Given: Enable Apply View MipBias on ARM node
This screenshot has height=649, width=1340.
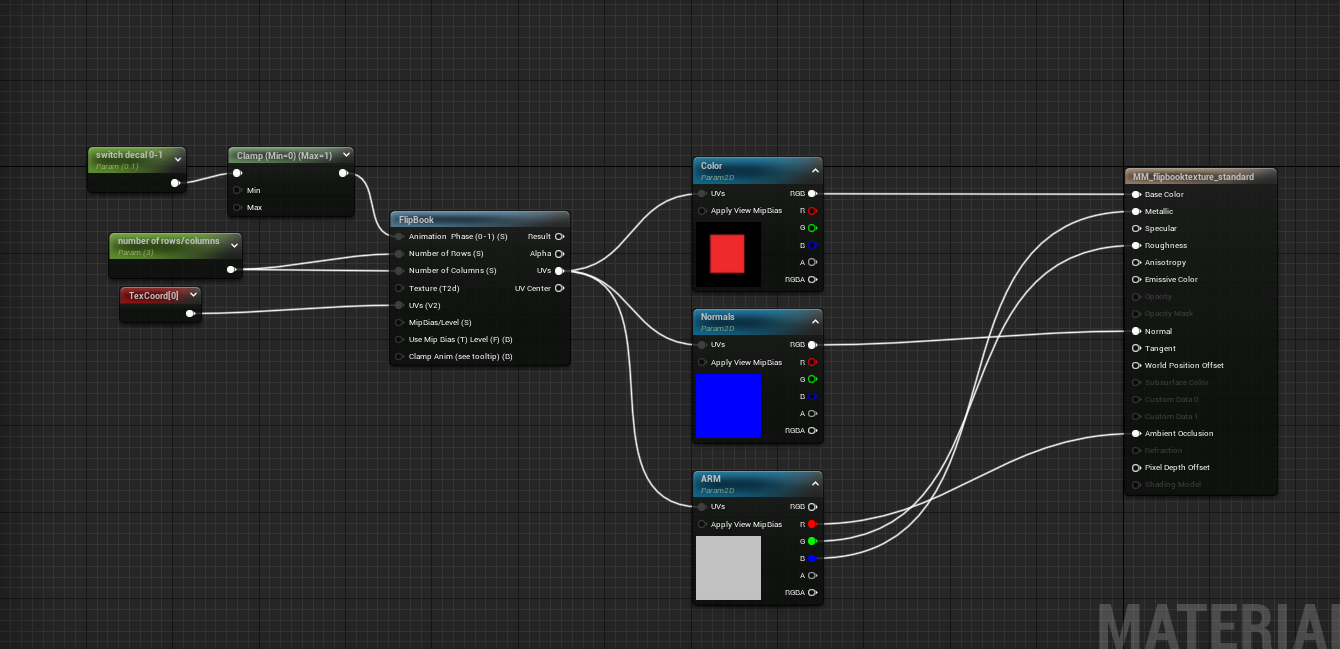Looking at the screenshot, I should (701, 523).
